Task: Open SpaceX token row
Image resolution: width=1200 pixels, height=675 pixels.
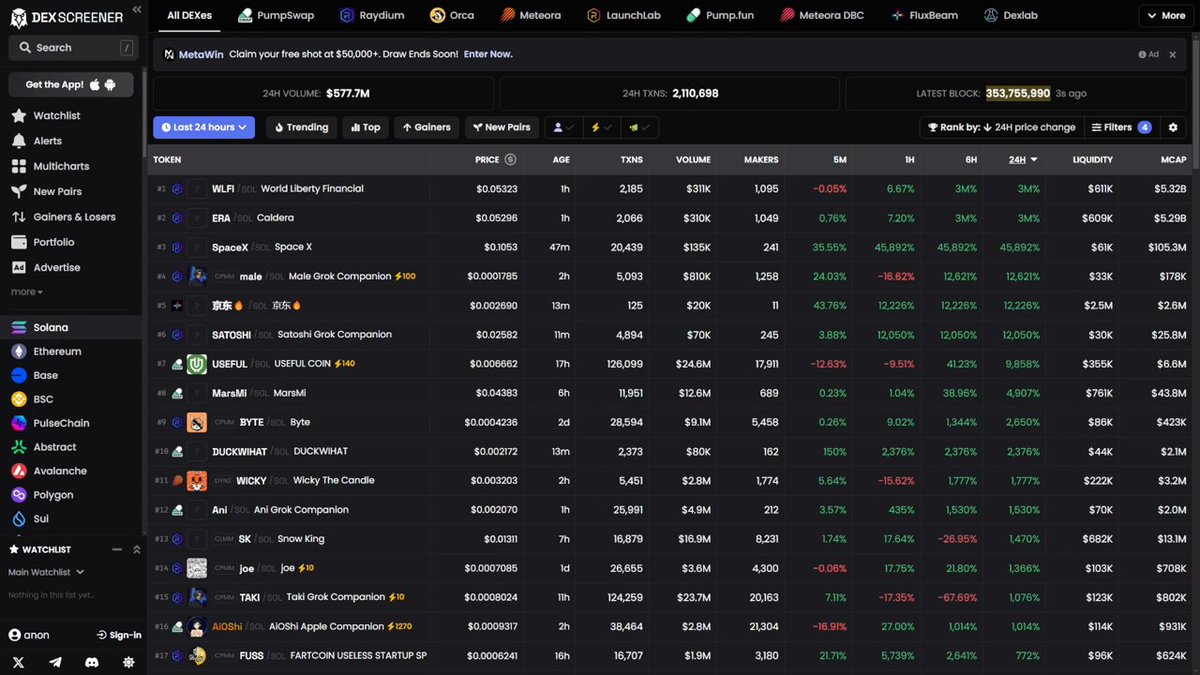Action: [670, 247]
